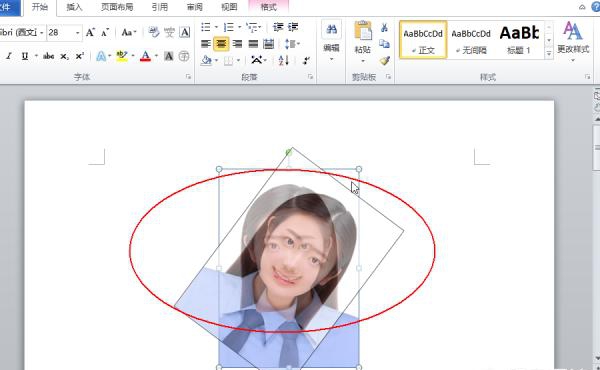The width and height of the screenshot is (600, 370).
Task: Switch to 审阅 (Review) tab
Action: (194, 7)
